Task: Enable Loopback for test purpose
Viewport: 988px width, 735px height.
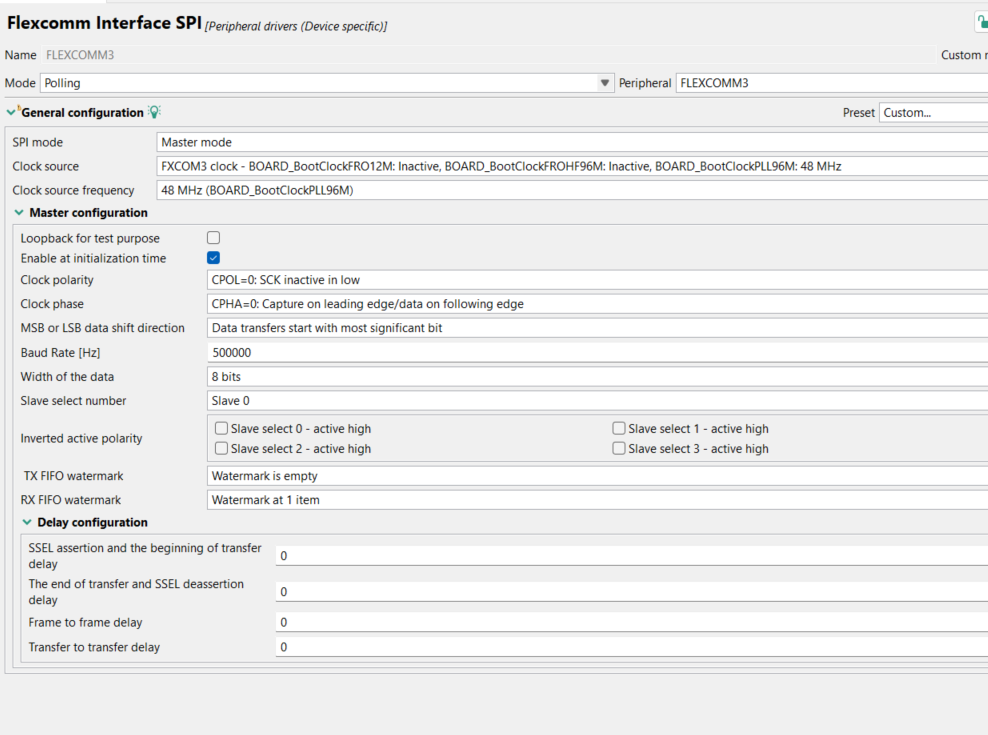Action: click(213, 238)
